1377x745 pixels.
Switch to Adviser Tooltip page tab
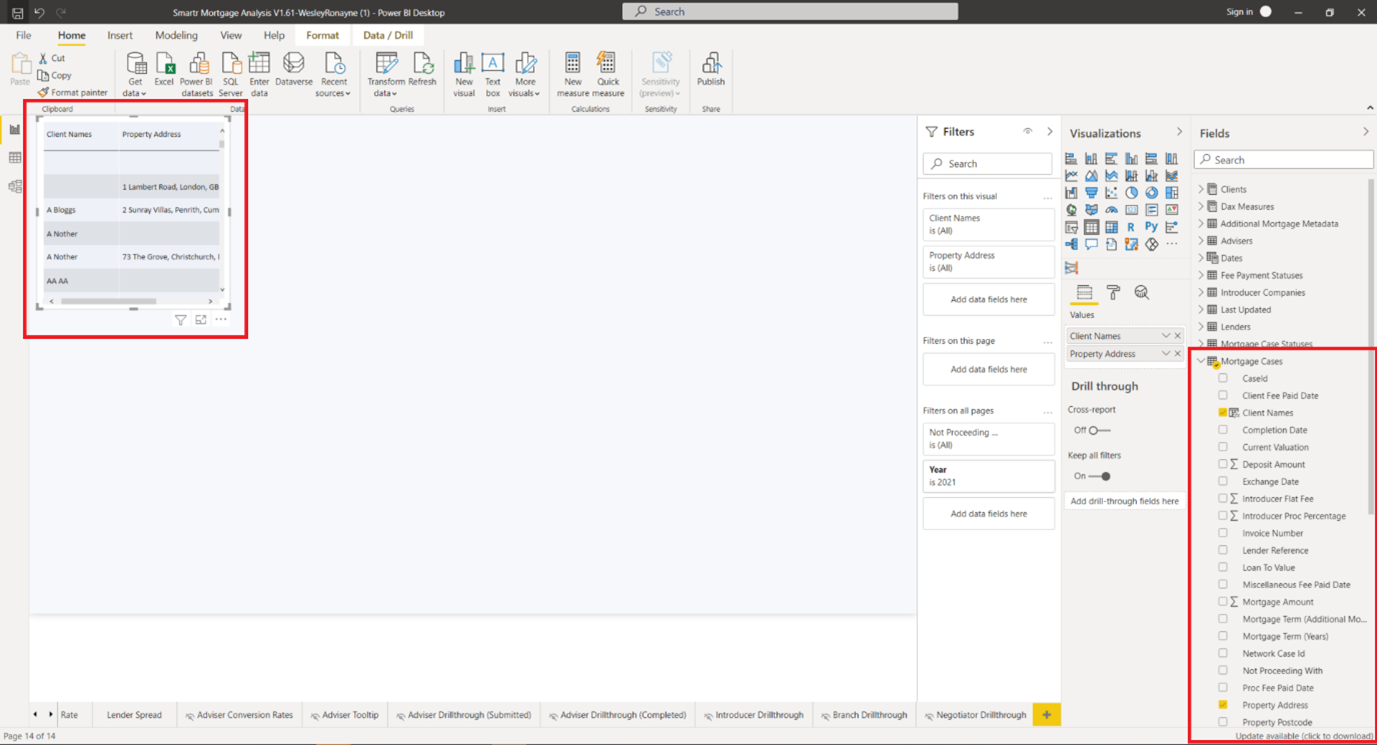click(x=344, y=715)
